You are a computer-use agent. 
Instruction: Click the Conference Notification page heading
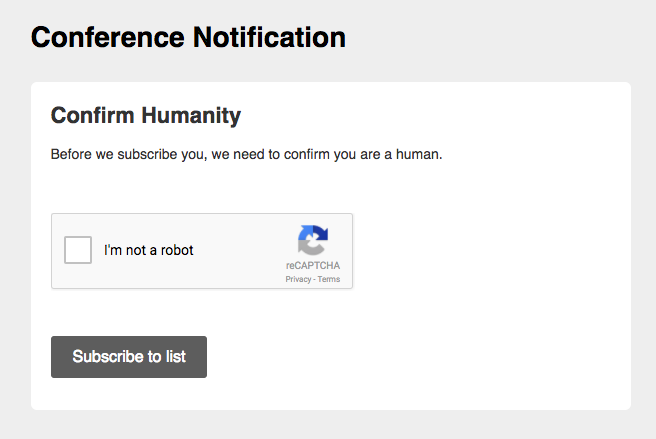tap(188, 37)
